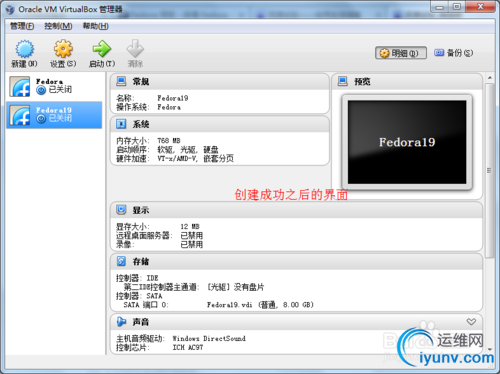Open the 控制(M) menu
The height and width of the screenshot is (374, 500).
click(x=58, y=26)
